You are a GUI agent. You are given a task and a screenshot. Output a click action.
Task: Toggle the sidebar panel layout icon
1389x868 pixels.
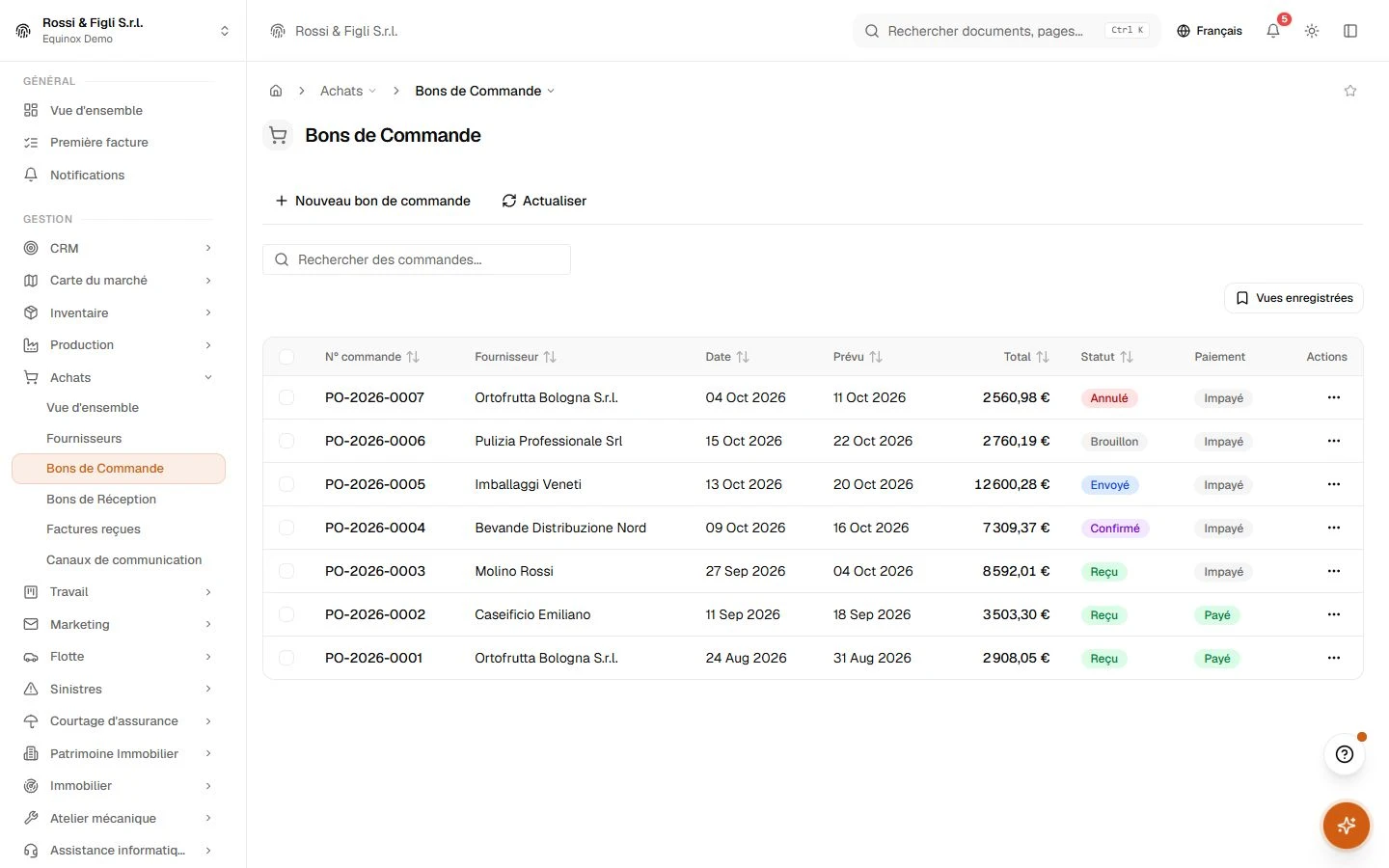tap(1350, 31)
